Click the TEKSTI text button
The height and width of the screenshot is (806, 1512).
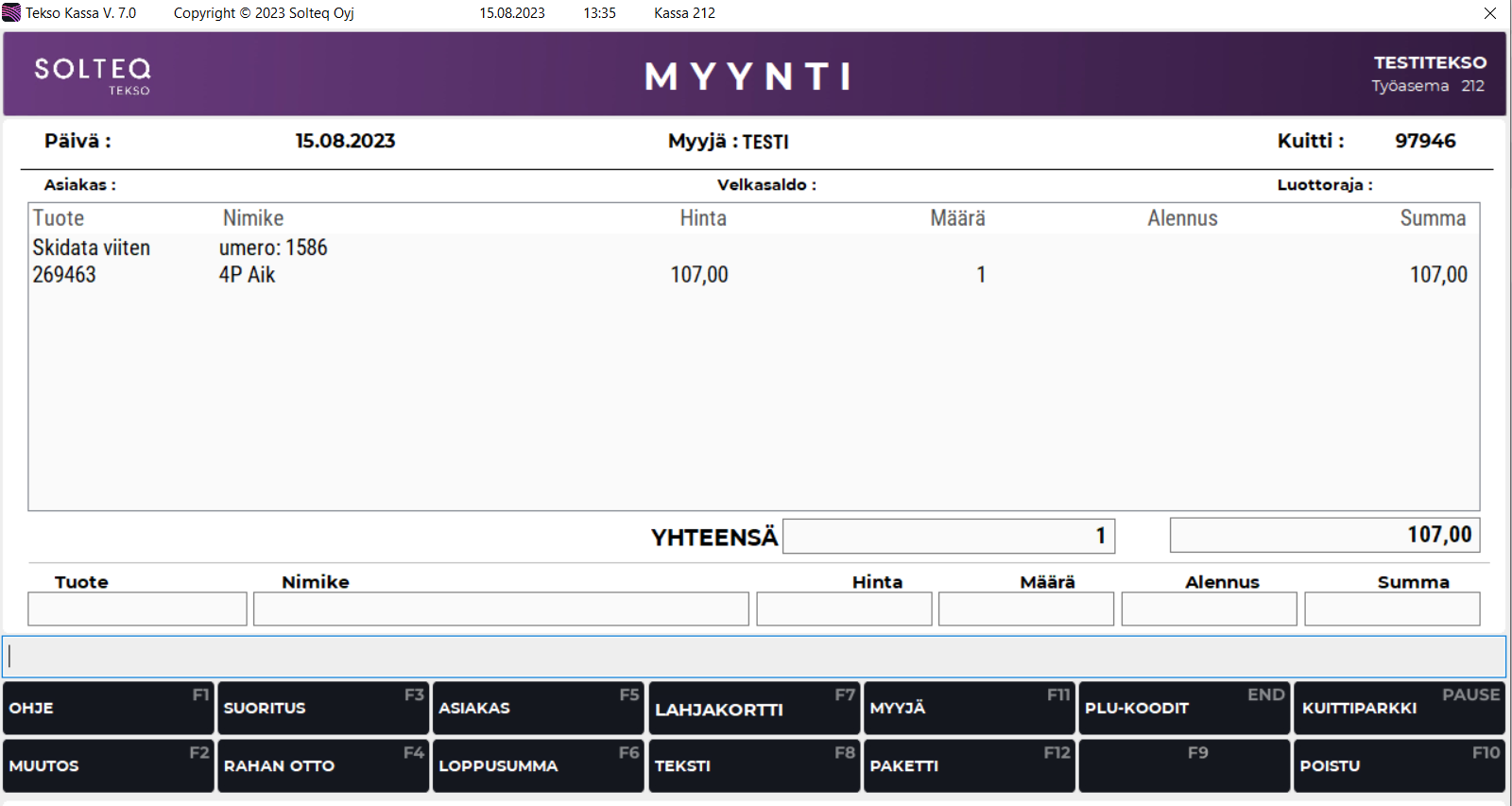pos(753,765)
